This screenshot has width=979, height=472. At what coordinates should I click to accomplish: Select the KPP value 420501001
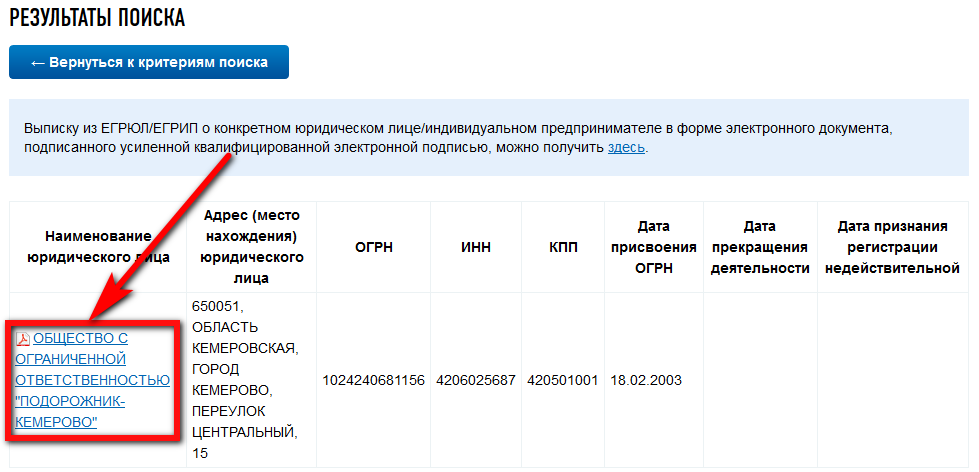tap(562, 381)
